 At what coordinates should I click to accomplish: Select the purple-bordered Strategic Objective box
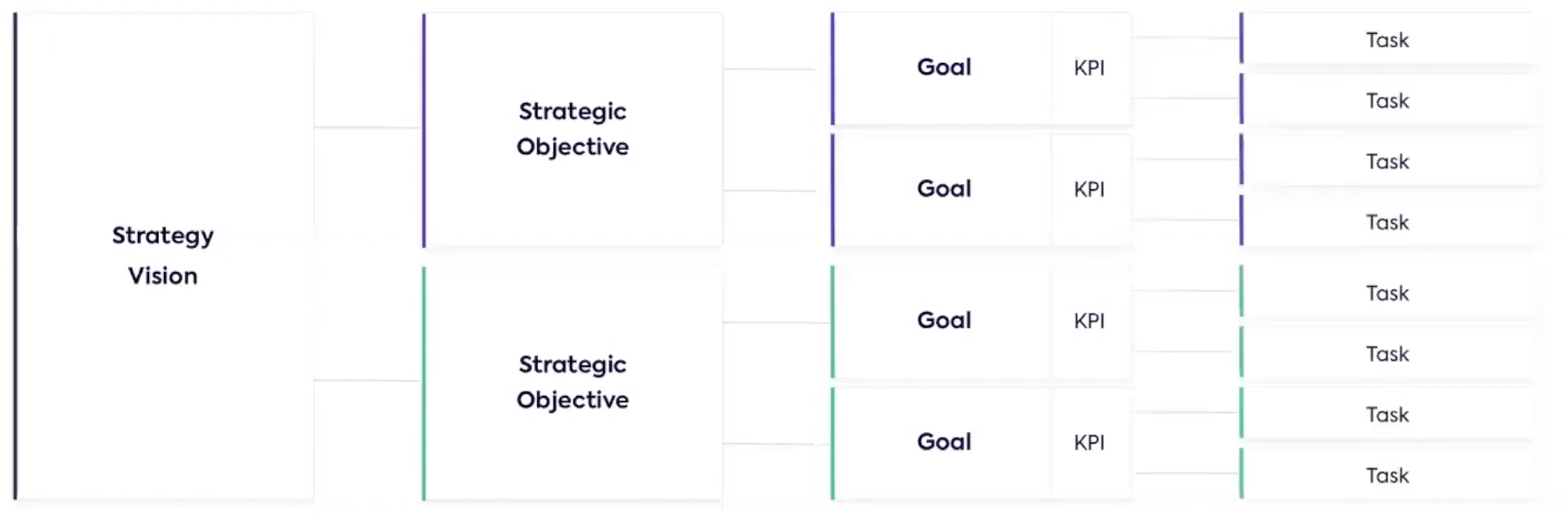click(572, 129)
